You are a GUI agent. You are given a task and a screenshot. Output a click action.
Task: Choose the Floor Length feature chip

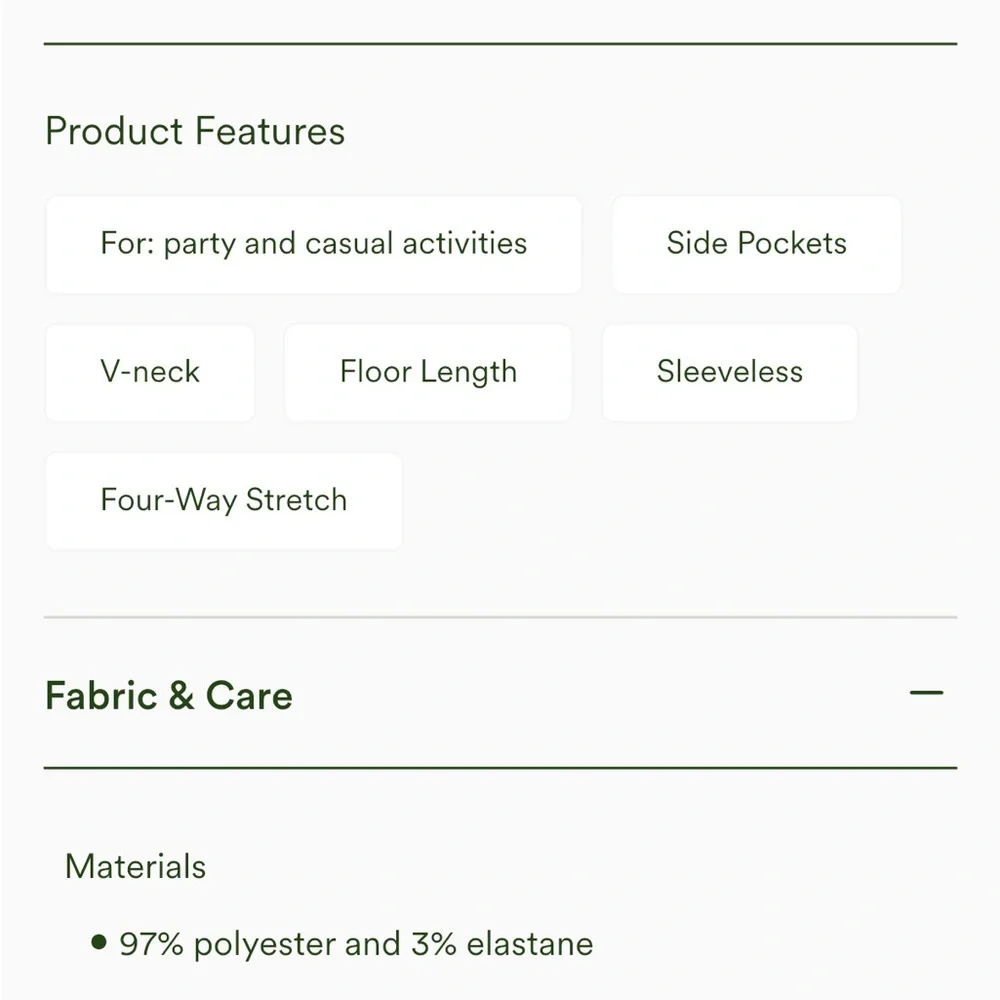pyautogui.click(x=428, y=372)
